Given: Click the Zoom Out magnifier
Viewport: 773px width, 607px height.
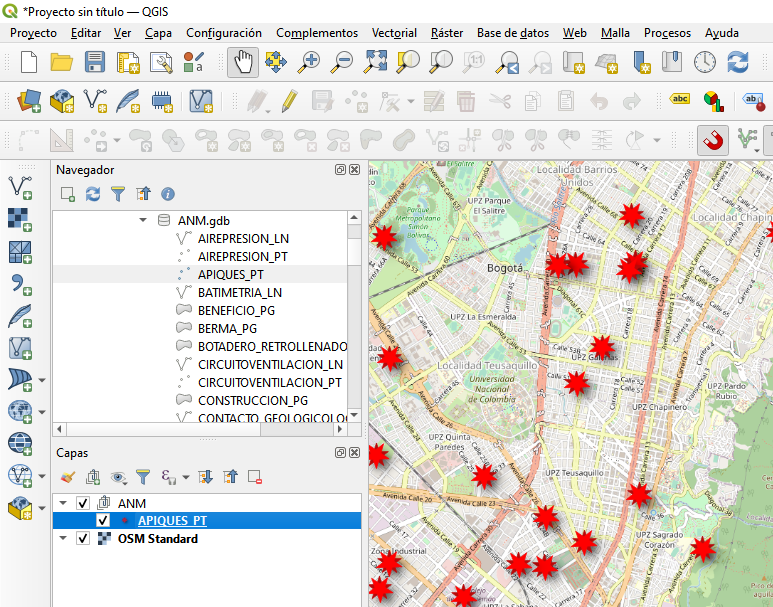Looking at the screenshot, I should click(342, 63).
